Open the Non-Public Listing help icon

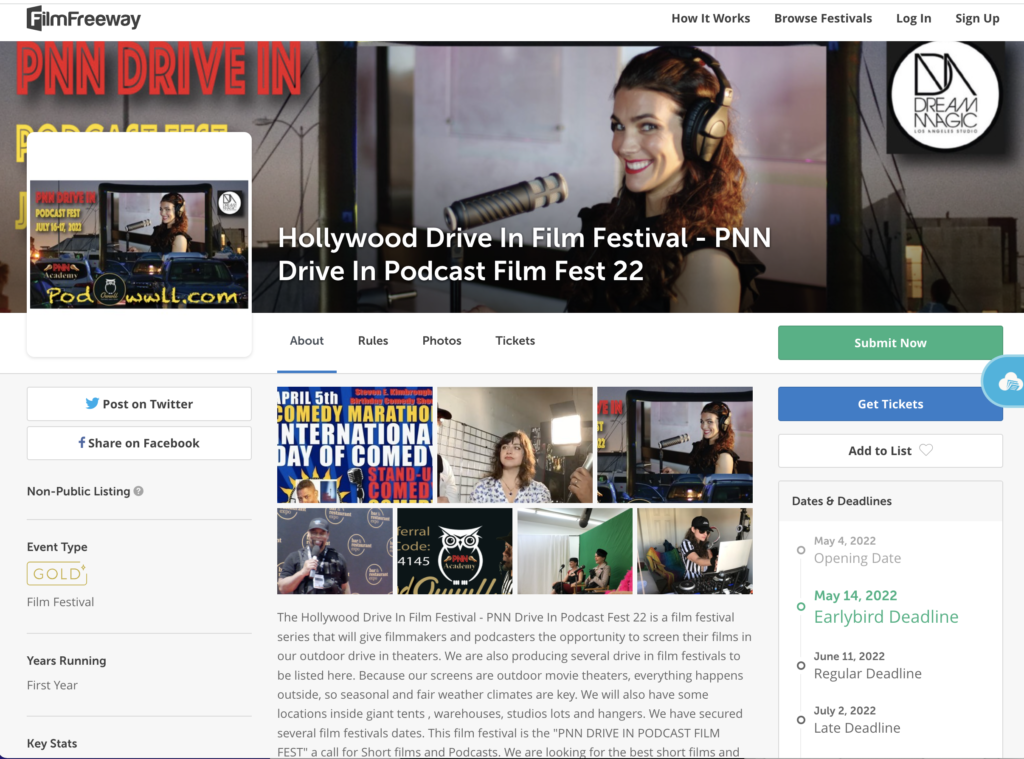click(138, 491)
